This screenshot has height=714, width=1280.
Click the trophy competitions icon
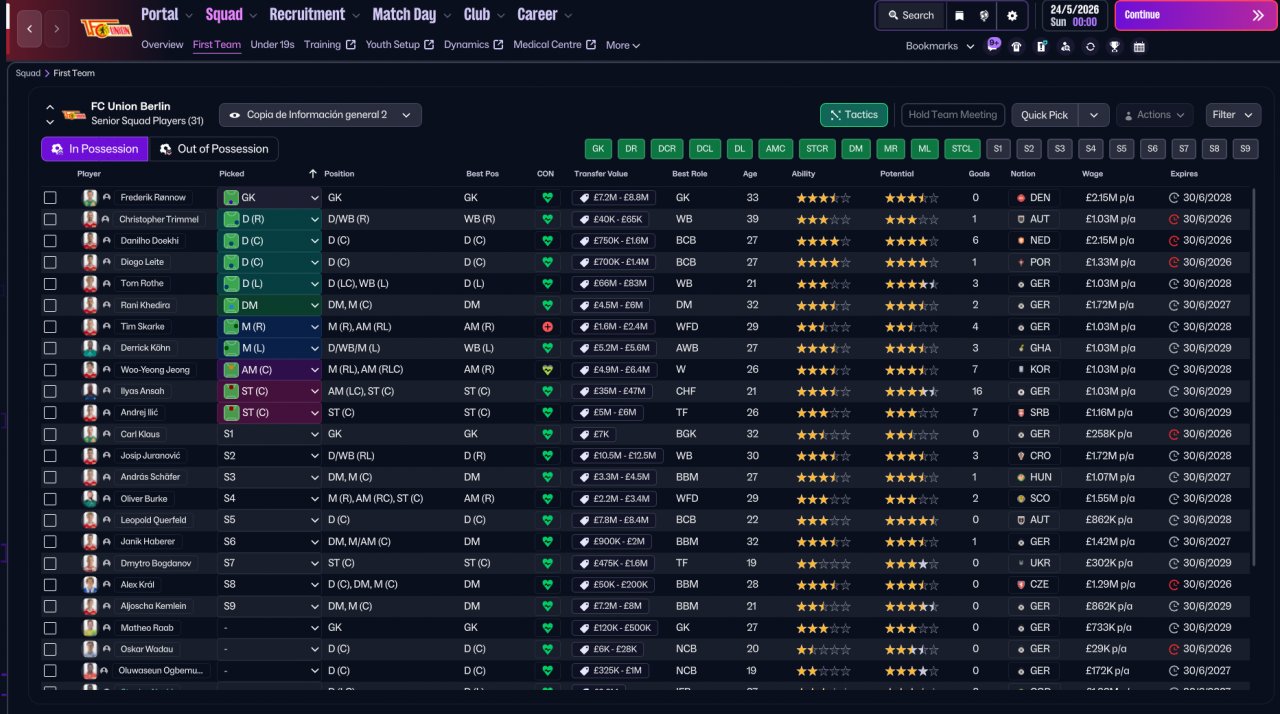pyautogui.click(x=1114, y=46)
